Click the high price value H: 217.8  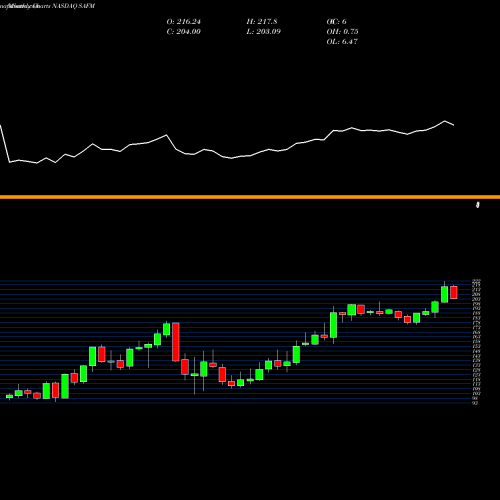tap(262, 22)
